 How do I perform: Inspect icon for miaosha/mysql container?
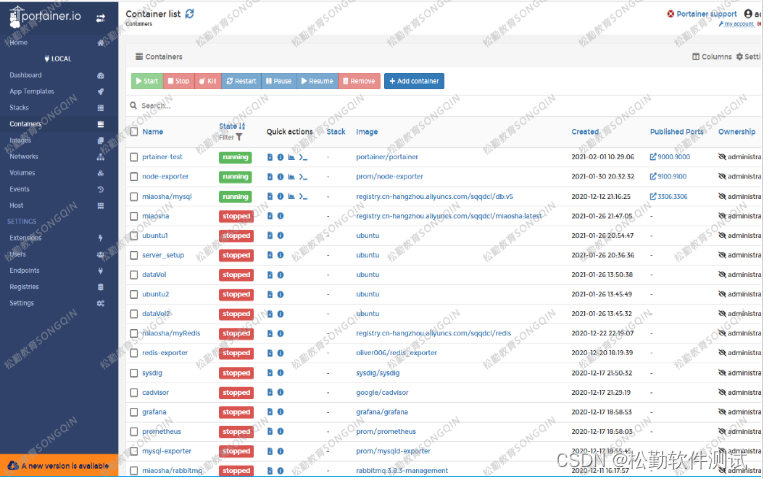coord(280,196)
